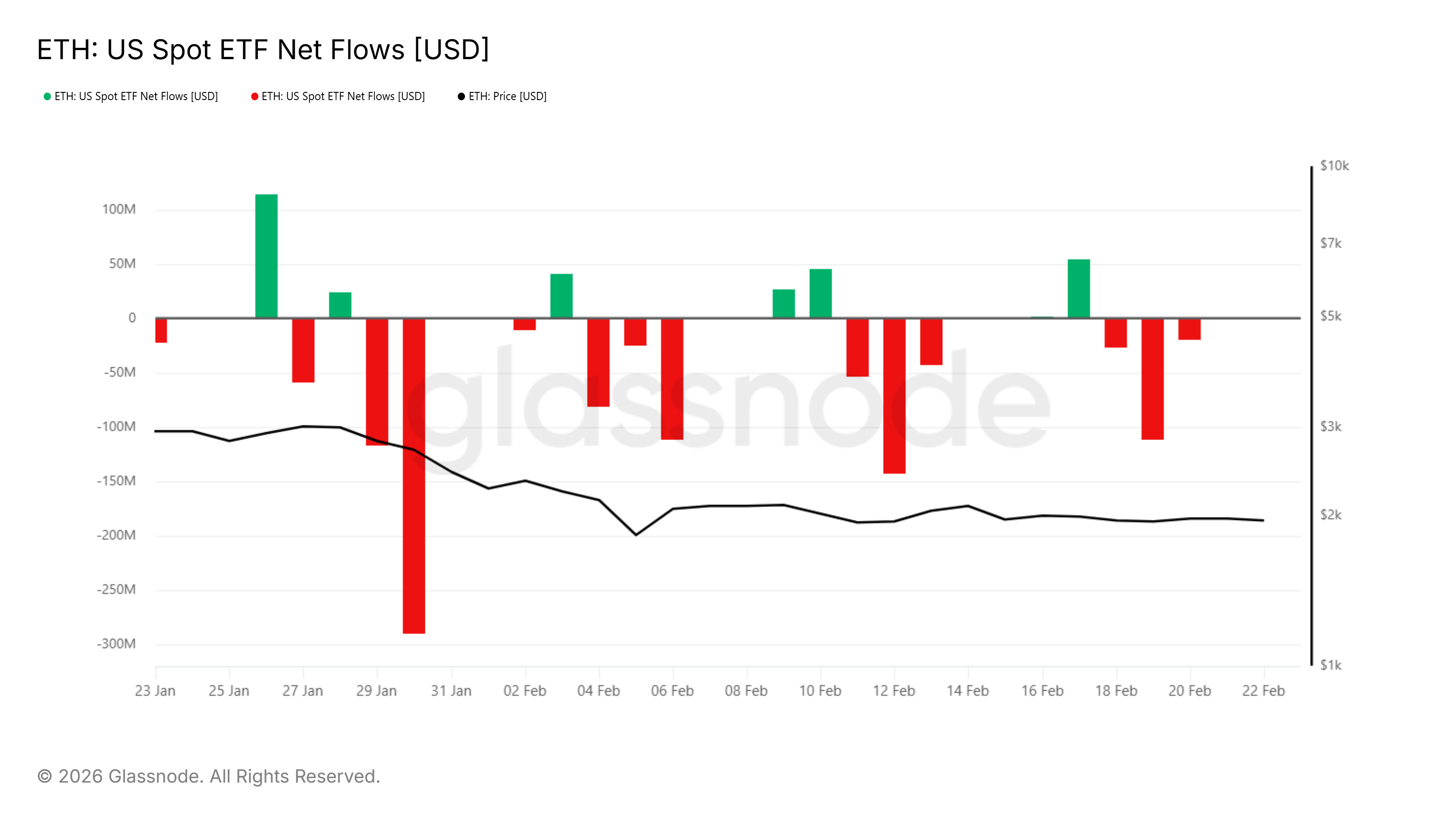Select the "22 Feb" date axis label

(1263, 691)
